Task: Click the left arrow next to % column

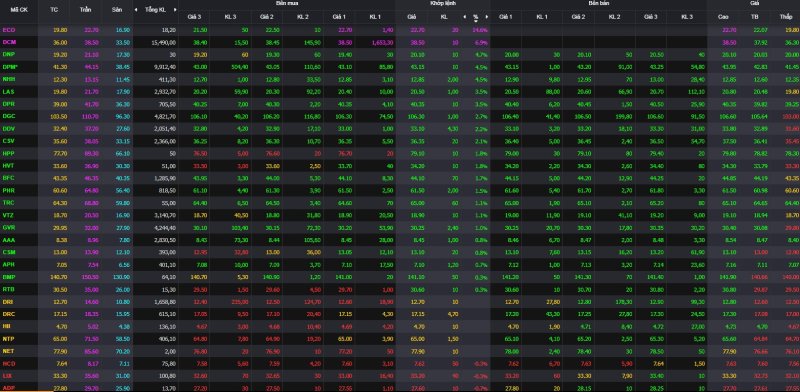Action: pyautogui.click(x=464, y=17)
